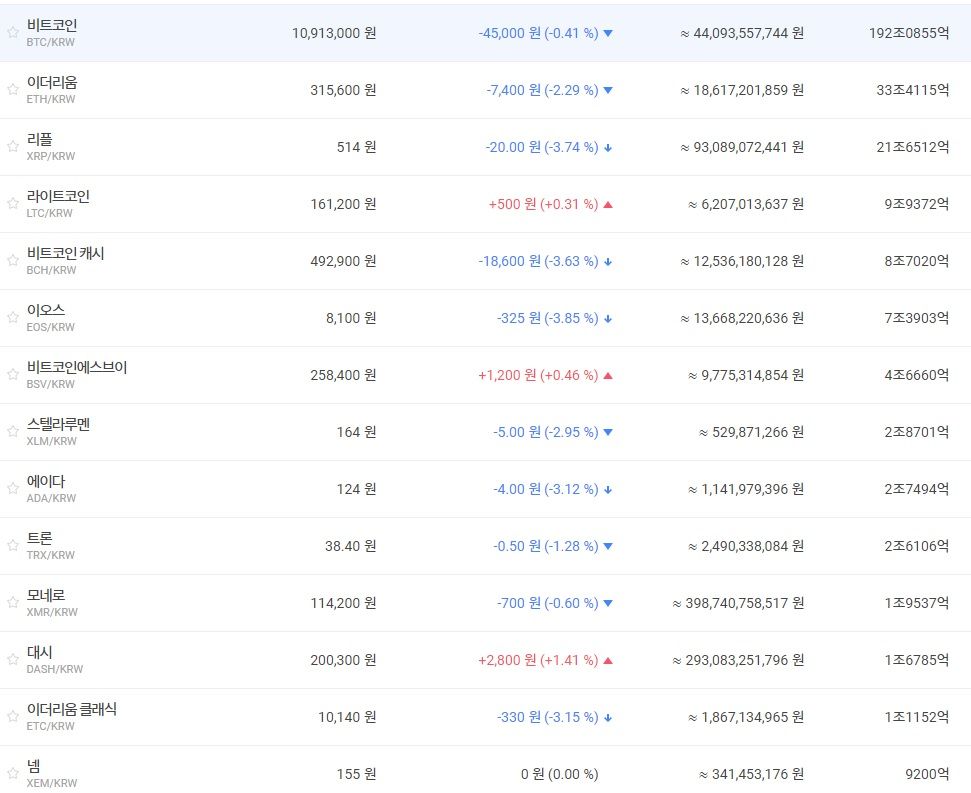Select change +1,200 원 (+0.46 %)
Viewport: 971px width, 793px height.
[538, 375]
